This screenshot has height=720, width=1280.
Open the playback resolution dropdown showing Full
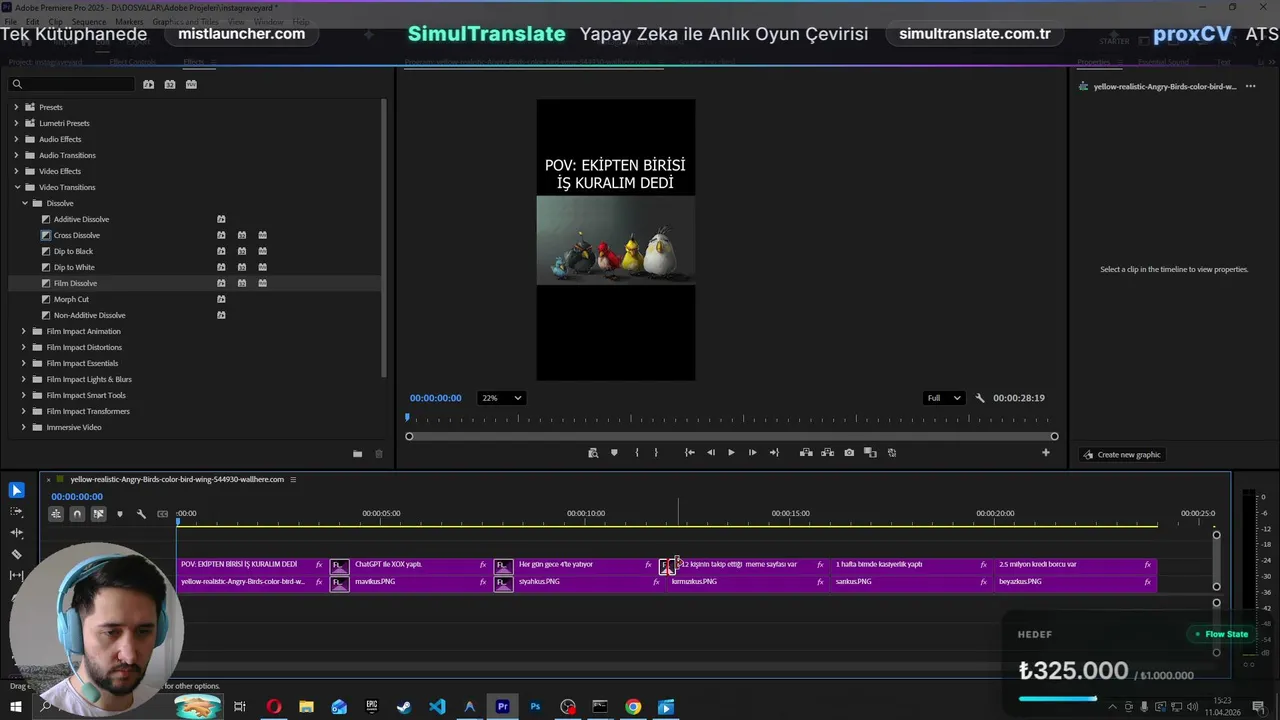point(943,398)
